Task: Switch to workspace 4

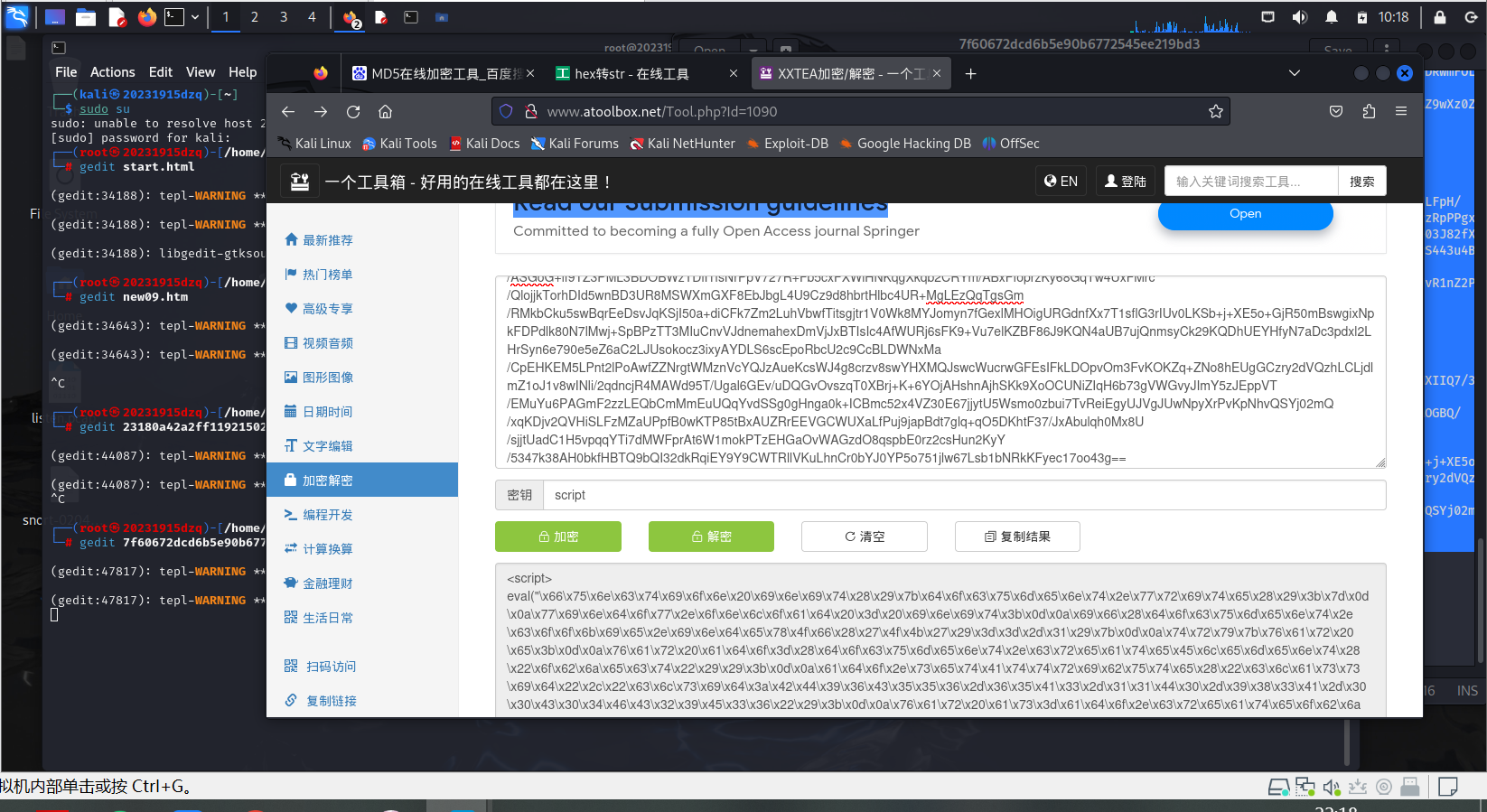Action: [312, 17]
